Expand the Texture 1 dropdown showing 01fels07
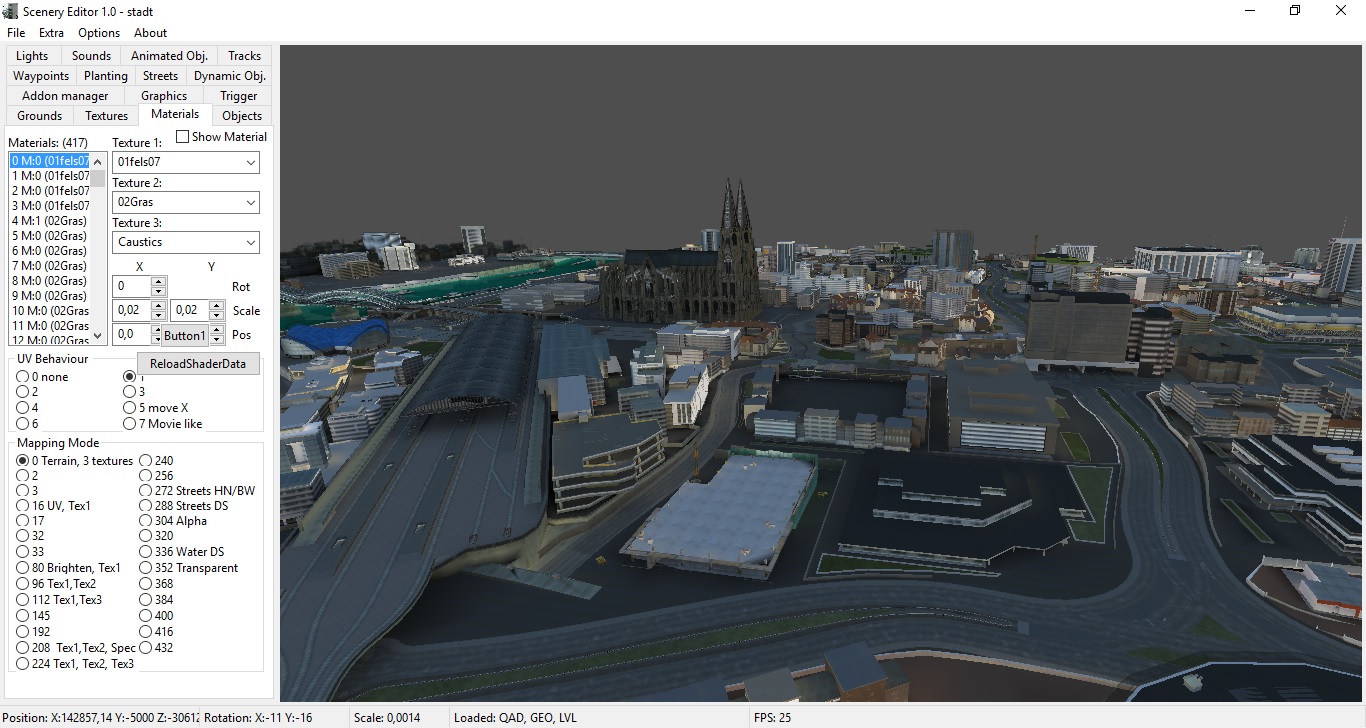The image size is (1366, 728). click(x=250, y=162)
